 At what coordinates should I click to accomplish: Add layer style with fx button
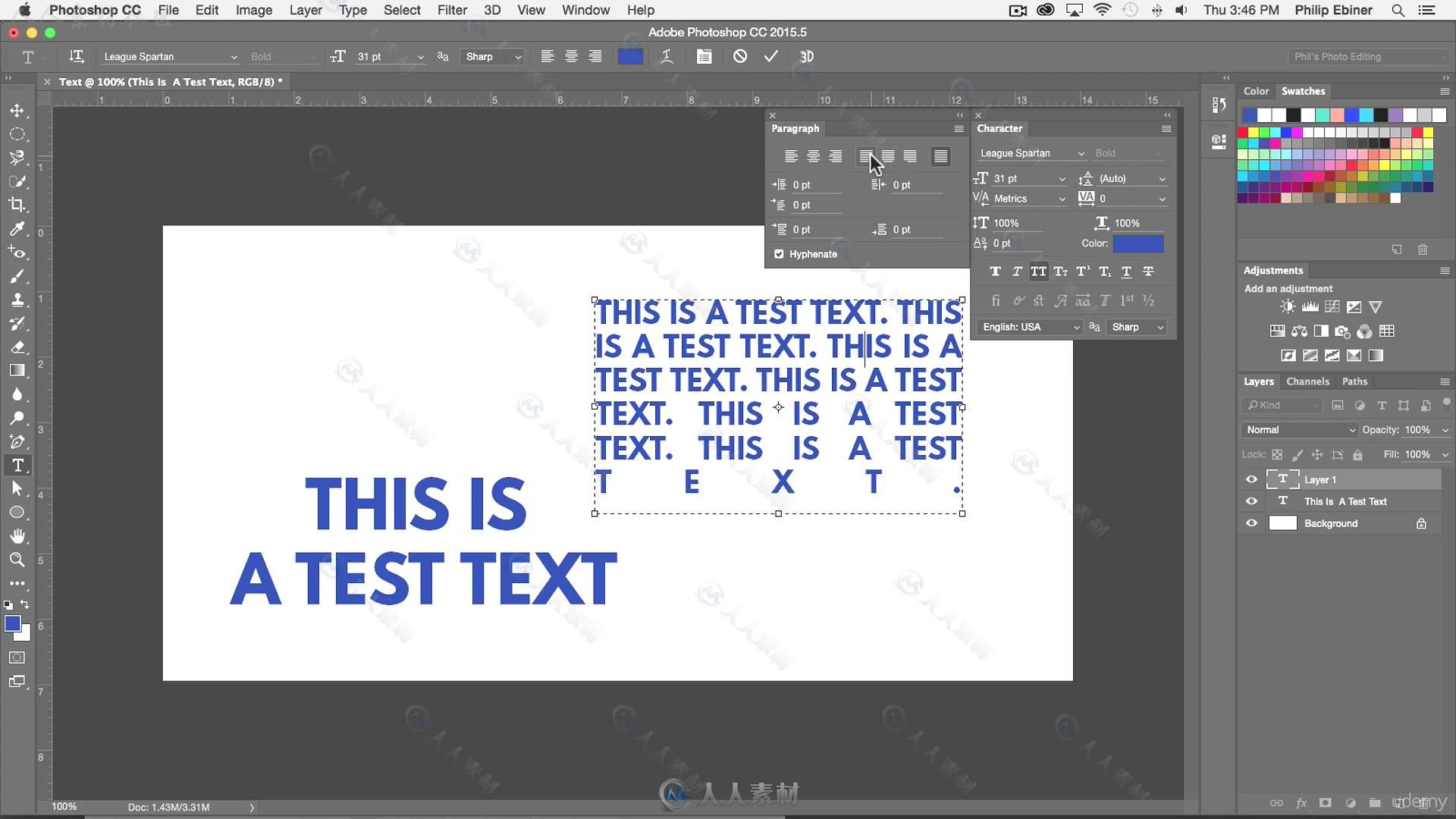(1301, 803)
